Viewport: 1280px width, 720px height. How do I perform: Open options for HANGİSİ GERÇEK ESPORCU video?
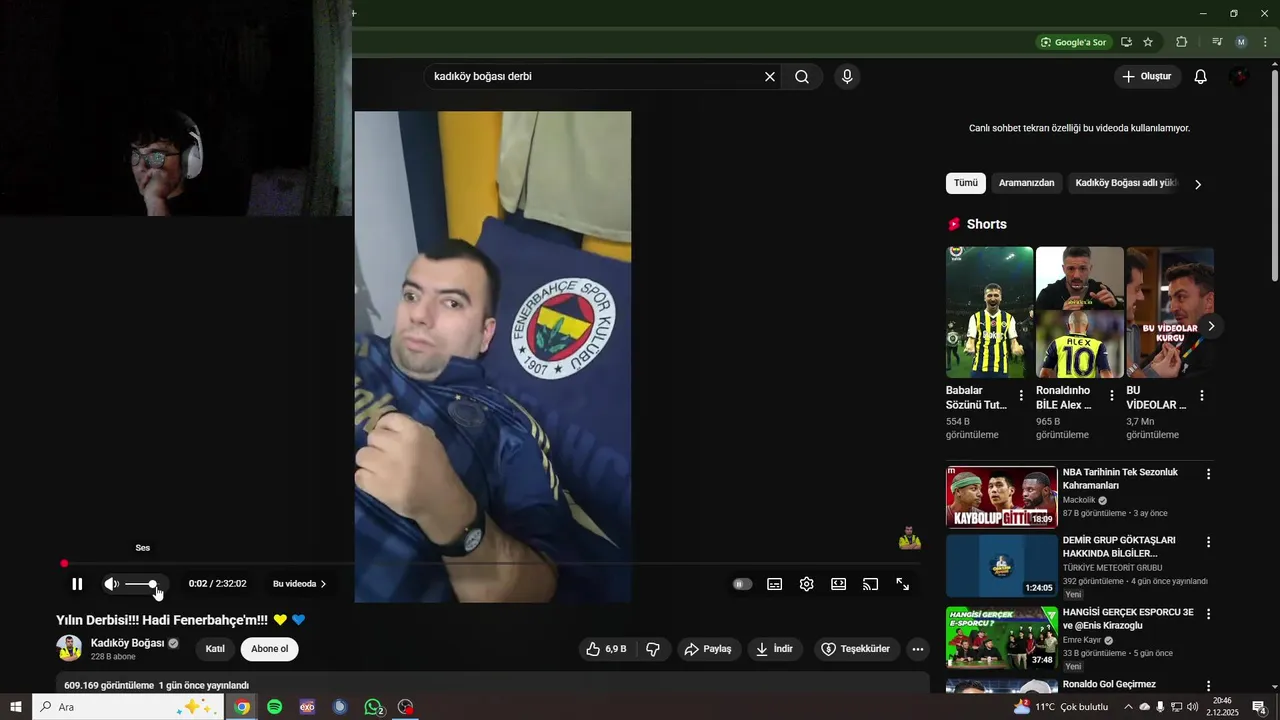point(1208,614)
